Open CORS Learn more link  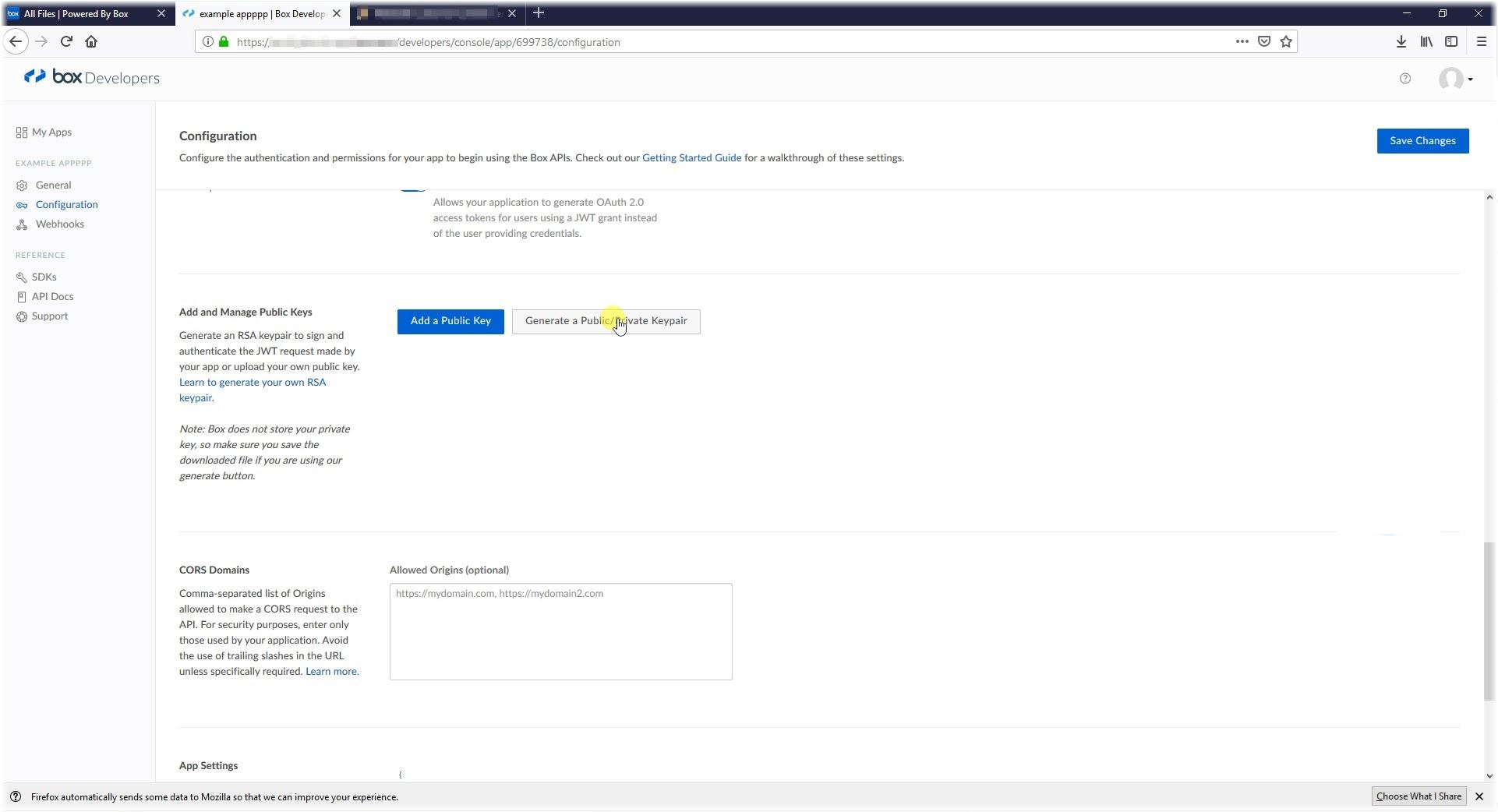pos(331,672)
